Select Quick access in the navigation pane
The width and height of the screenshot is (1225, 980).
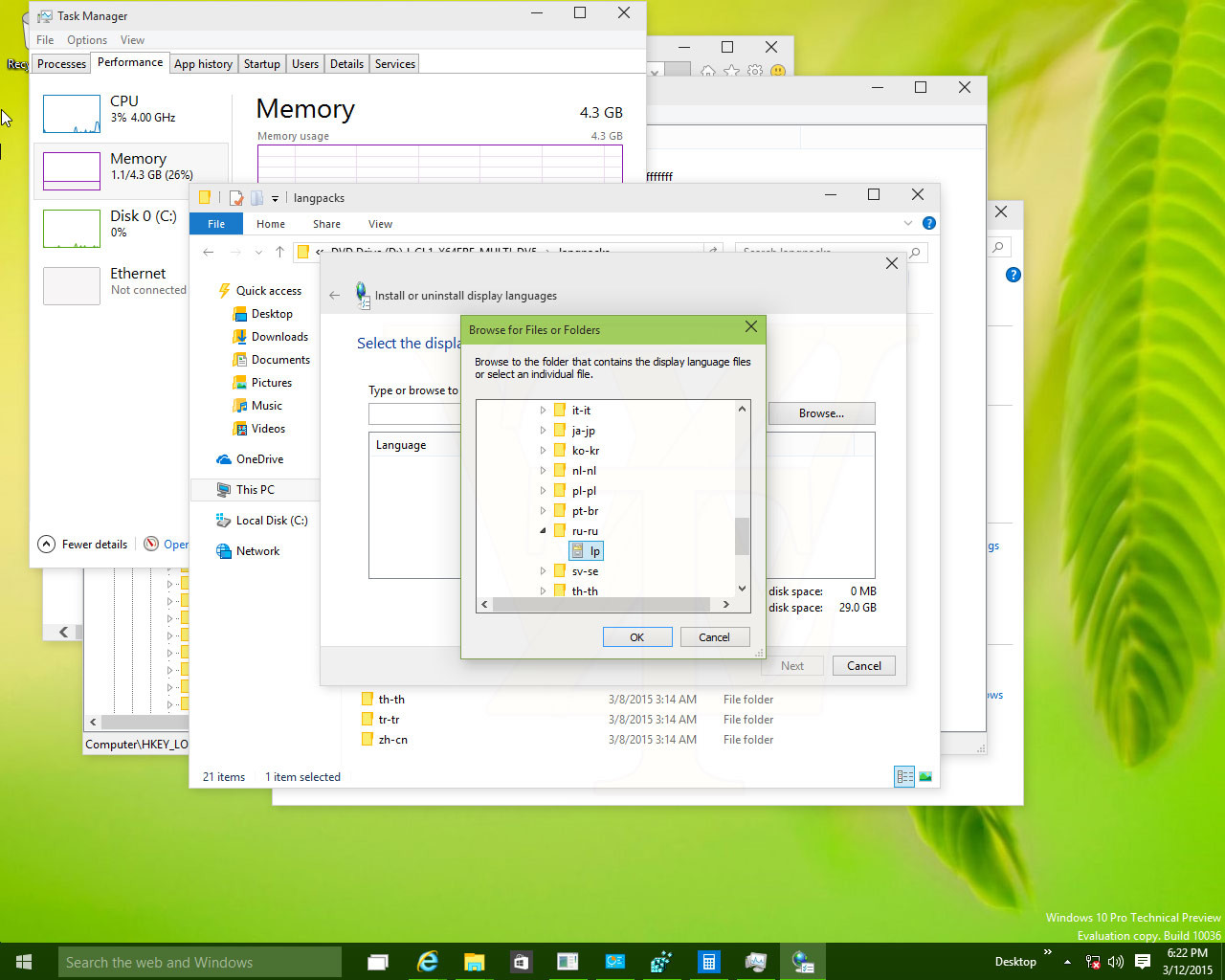[x=259, y=291]
